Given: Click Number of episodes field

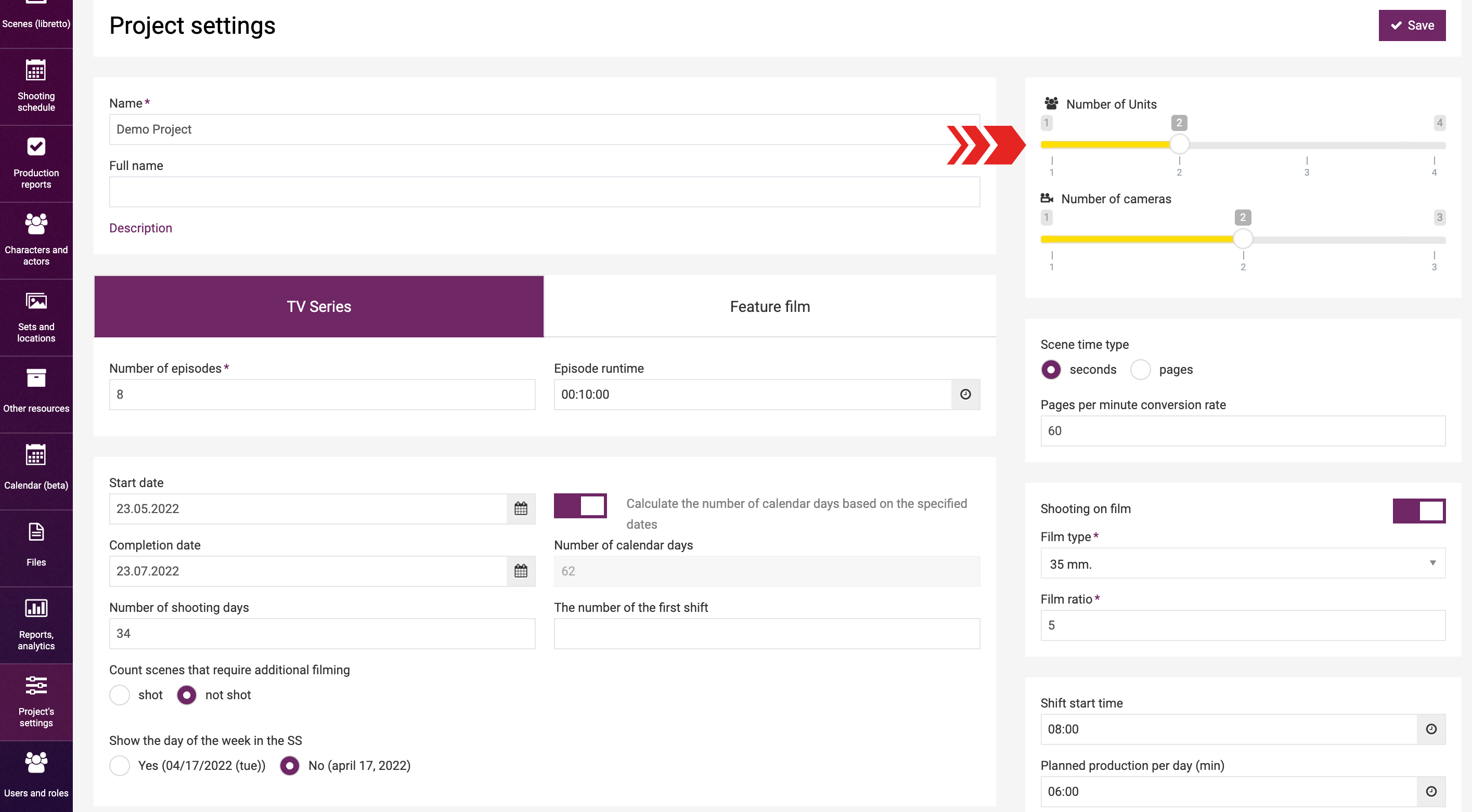Looking at the screenshot, I should [x=322, y=395].
